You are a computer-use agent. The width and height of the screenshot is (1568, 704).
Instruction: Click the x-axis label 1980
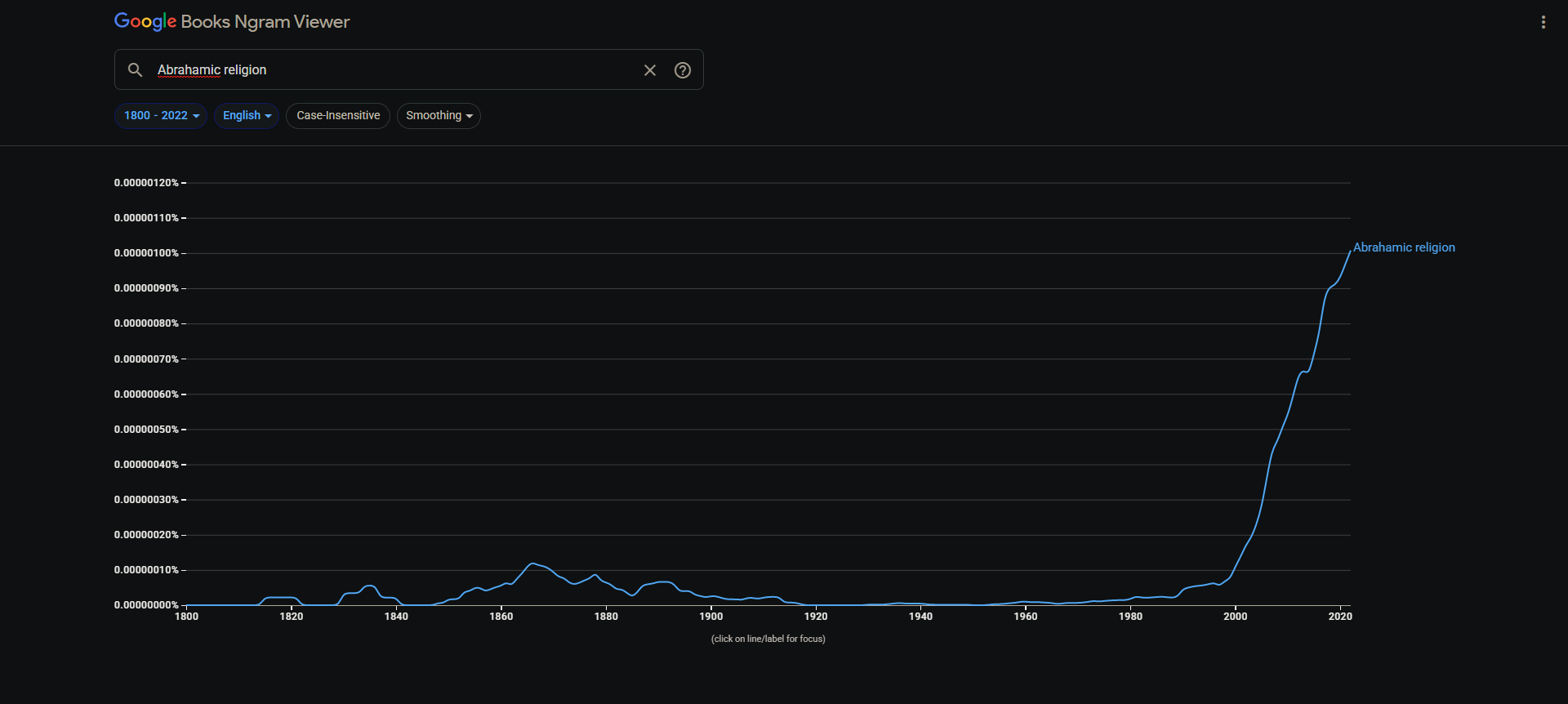pos(1130,617)
